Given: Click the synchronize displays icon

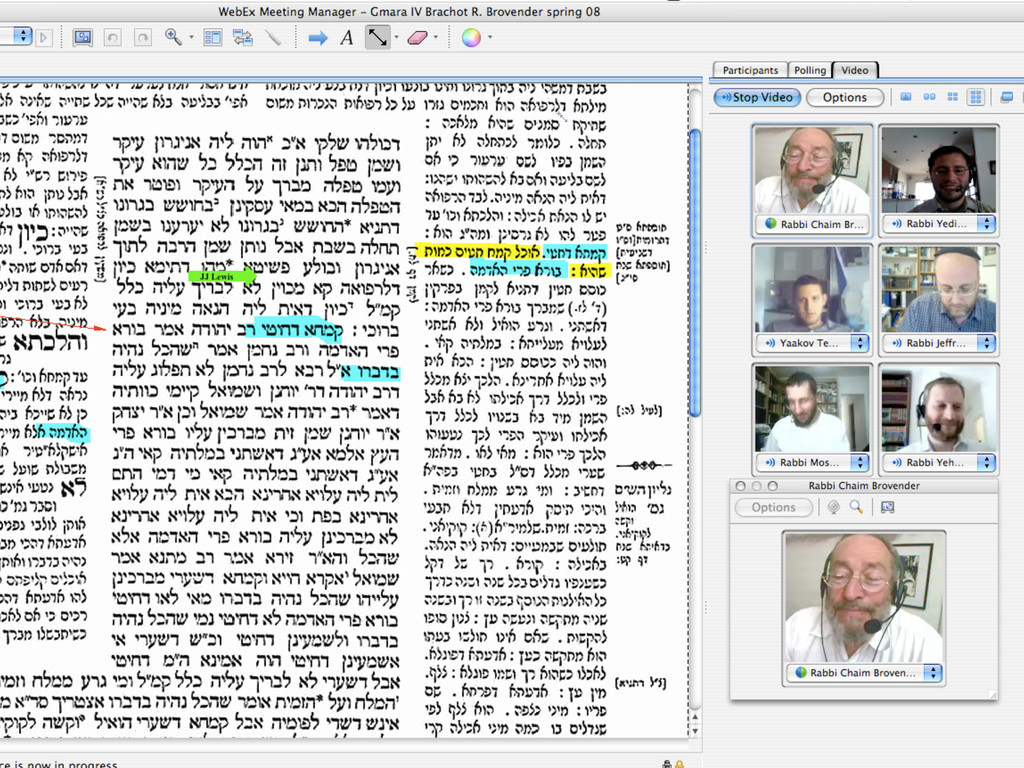Looking at the screenshot, I should point(243,37).
